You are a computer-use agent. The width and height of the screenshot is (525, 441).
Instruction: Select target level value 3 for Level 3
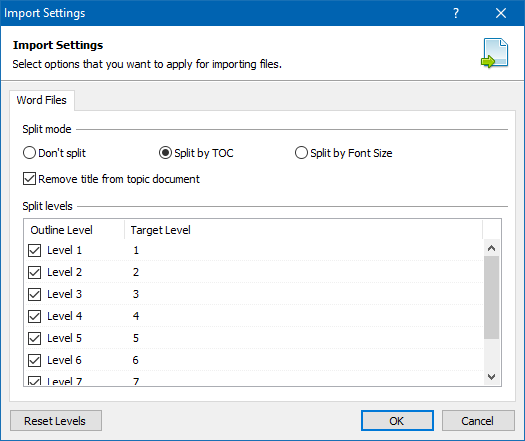[x=136, y=294]
